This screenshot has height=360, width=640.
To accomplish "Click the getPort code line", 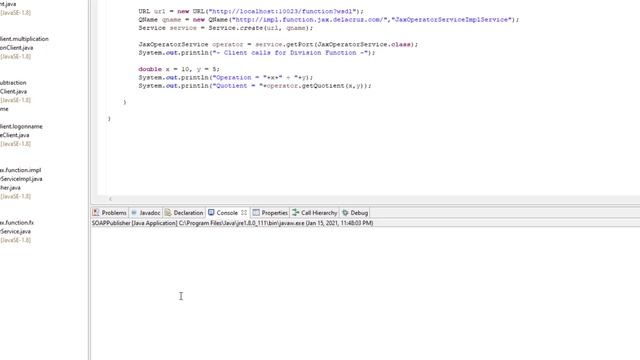I will point(278,44).
